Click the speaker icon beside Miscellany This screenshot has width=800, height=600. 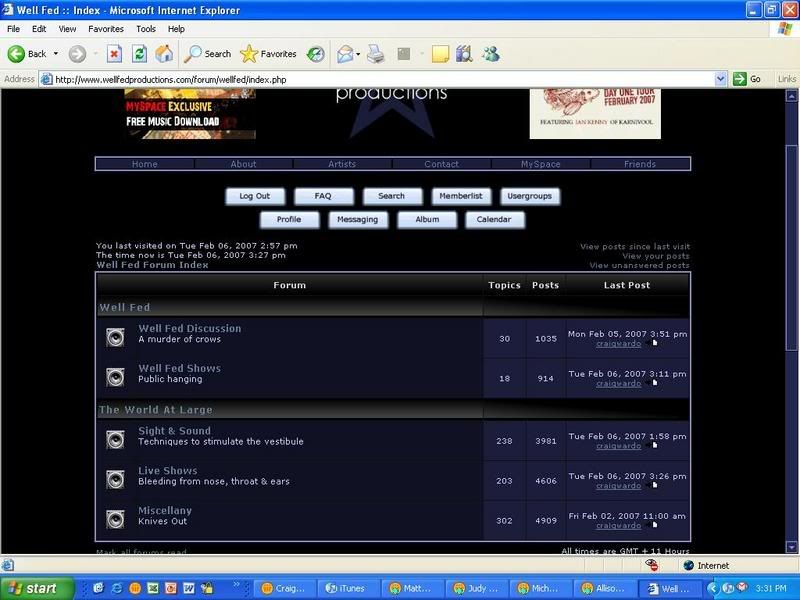(115, 519)
